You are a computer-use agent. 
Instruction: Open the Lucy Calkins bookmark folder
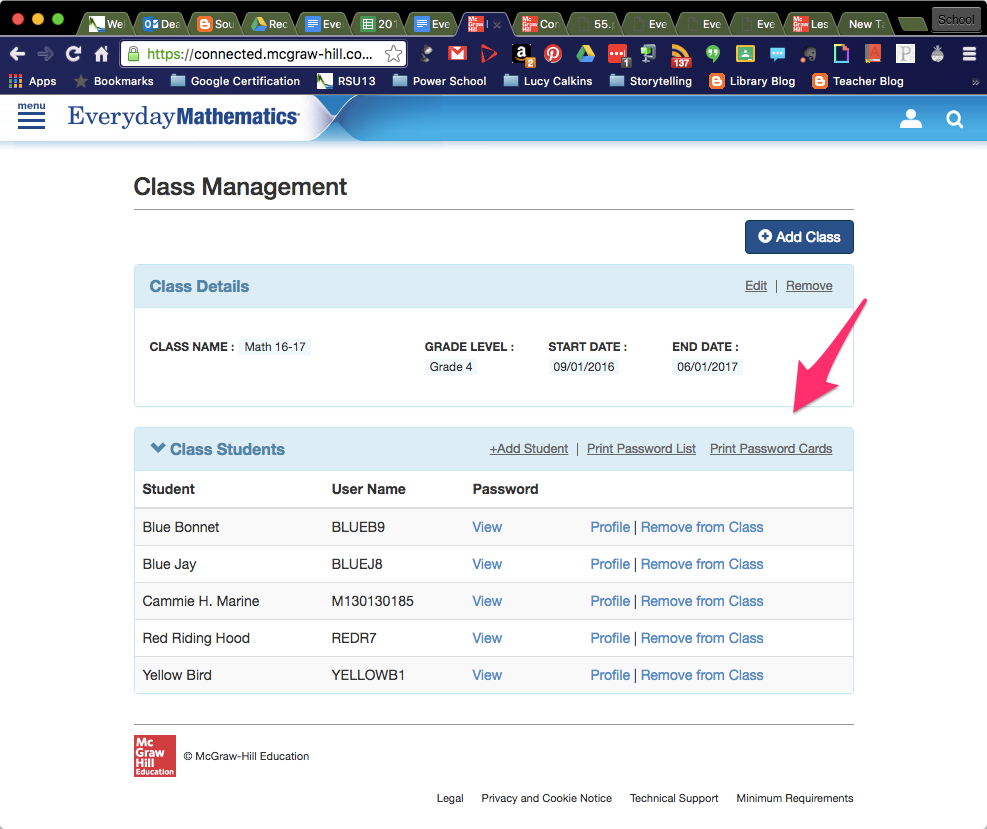click(548, 81)
